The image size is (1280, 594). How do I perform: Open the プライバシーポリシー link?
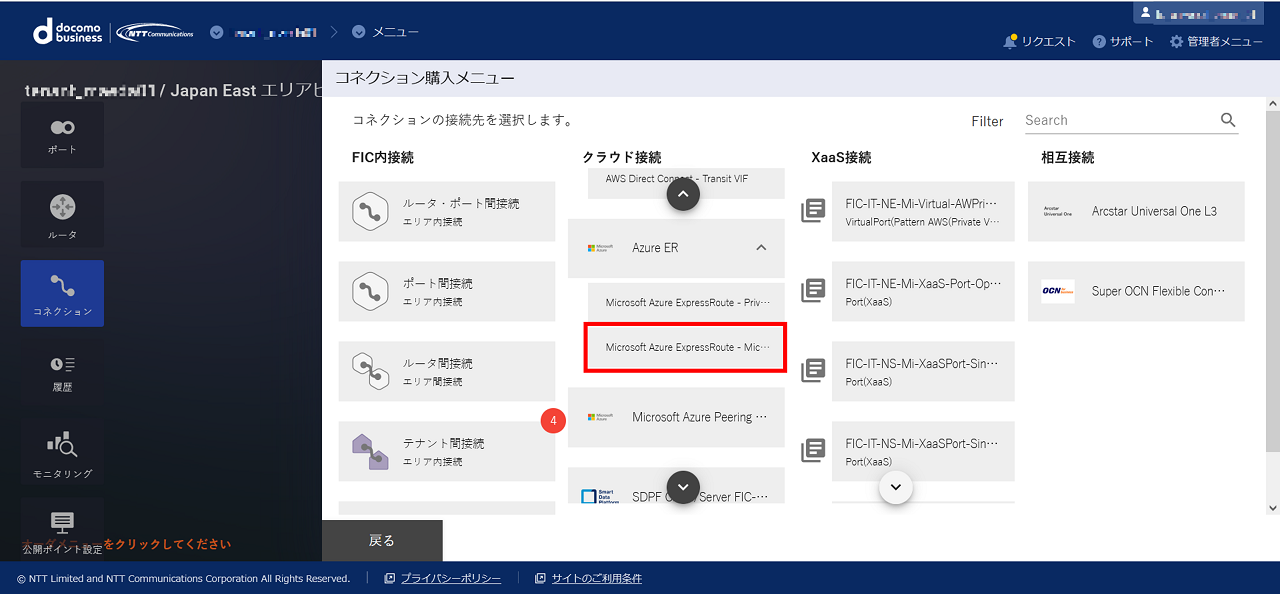[x=450, y=578]
